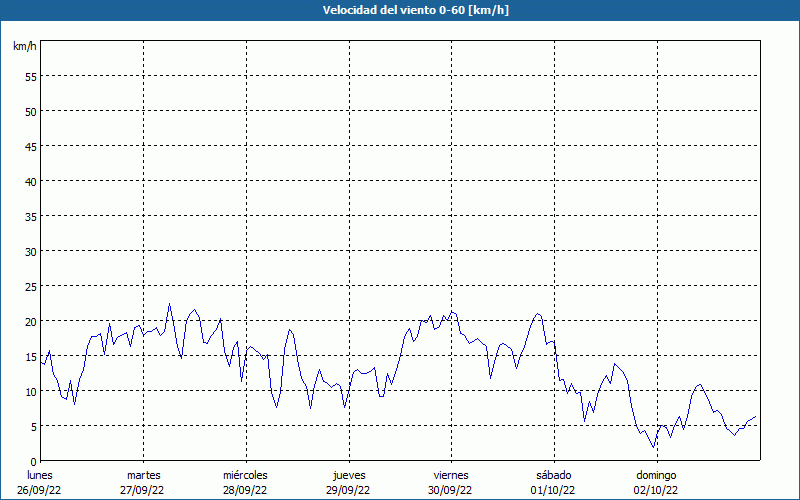Click the 'domingo' day label

tap(656, 476)
